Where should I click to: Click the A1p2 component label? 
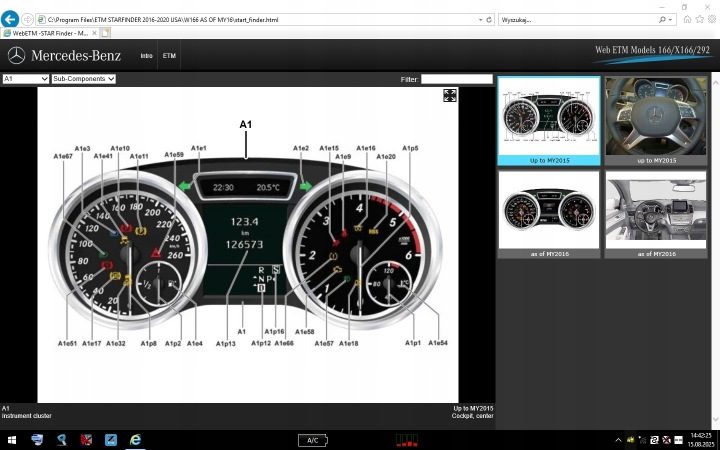click(173, 343)
